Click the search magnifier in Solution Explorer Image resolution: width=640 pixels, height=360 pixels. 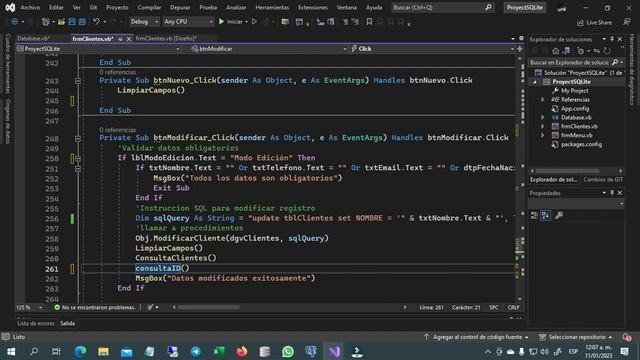[615, 62]
